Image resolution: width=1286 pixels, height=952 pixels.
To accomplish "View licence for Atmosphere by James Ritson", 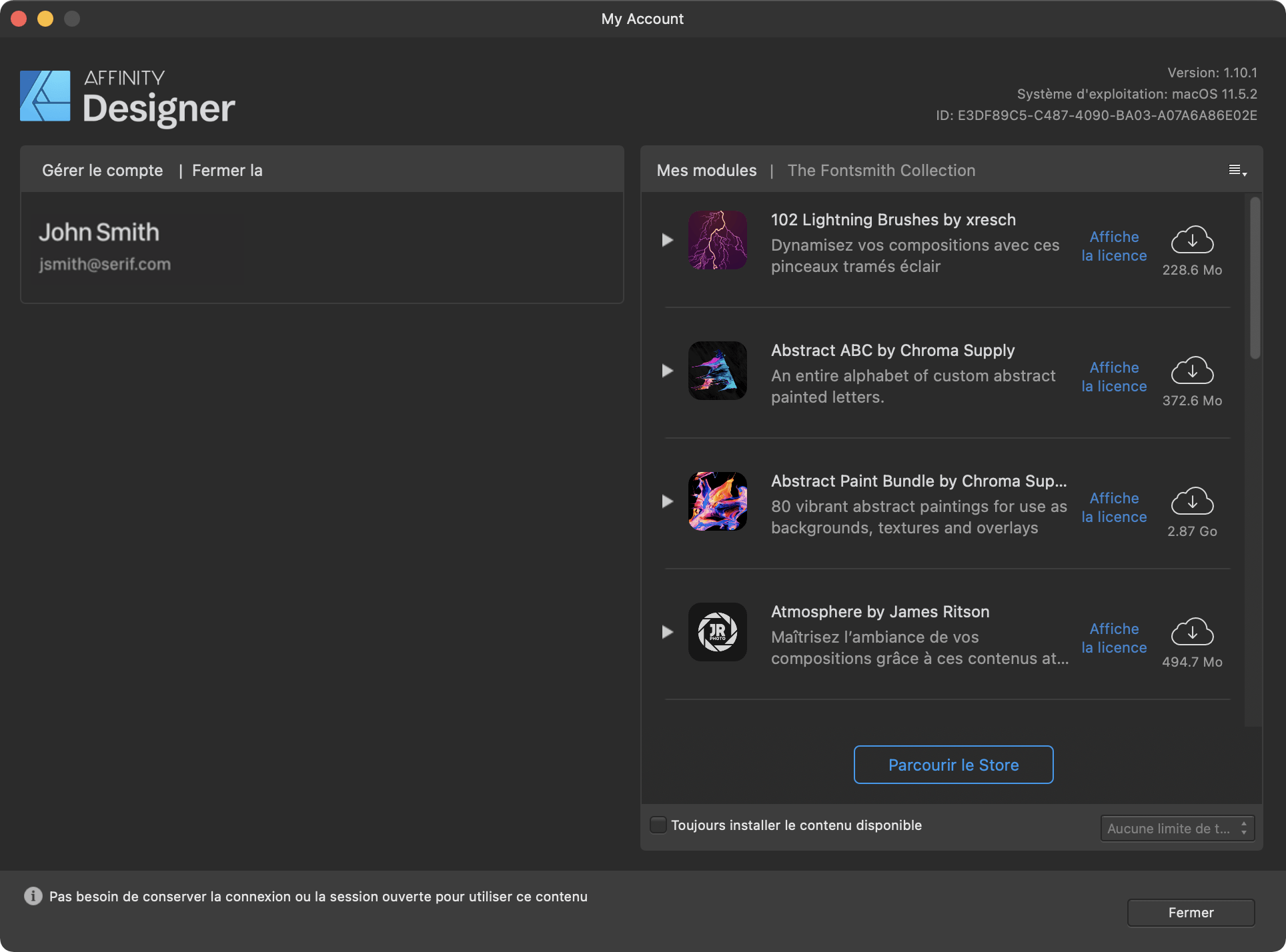I will [x=1114, y=638].
